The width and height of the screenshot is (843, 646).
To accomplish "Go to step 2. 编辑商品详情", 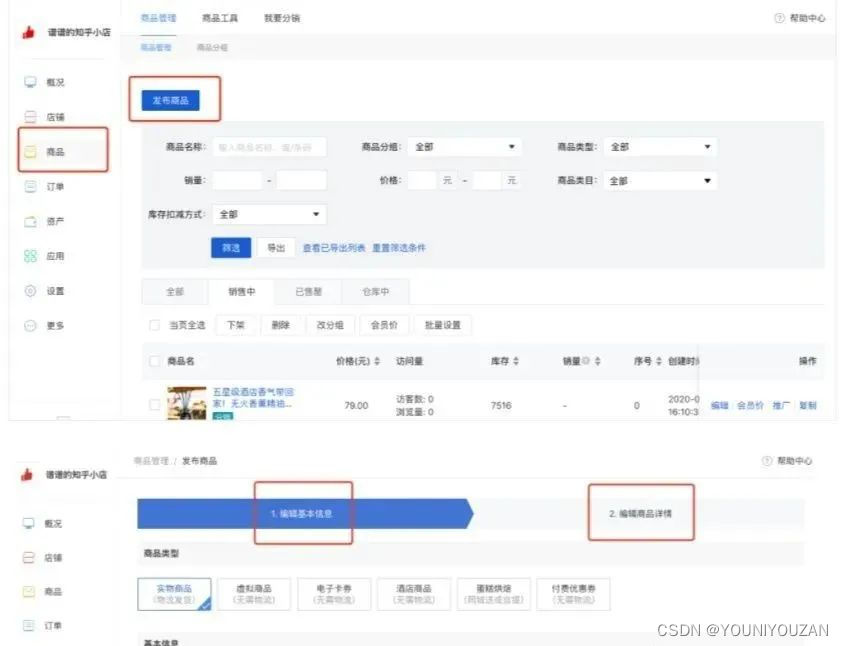I will [640, 514].
